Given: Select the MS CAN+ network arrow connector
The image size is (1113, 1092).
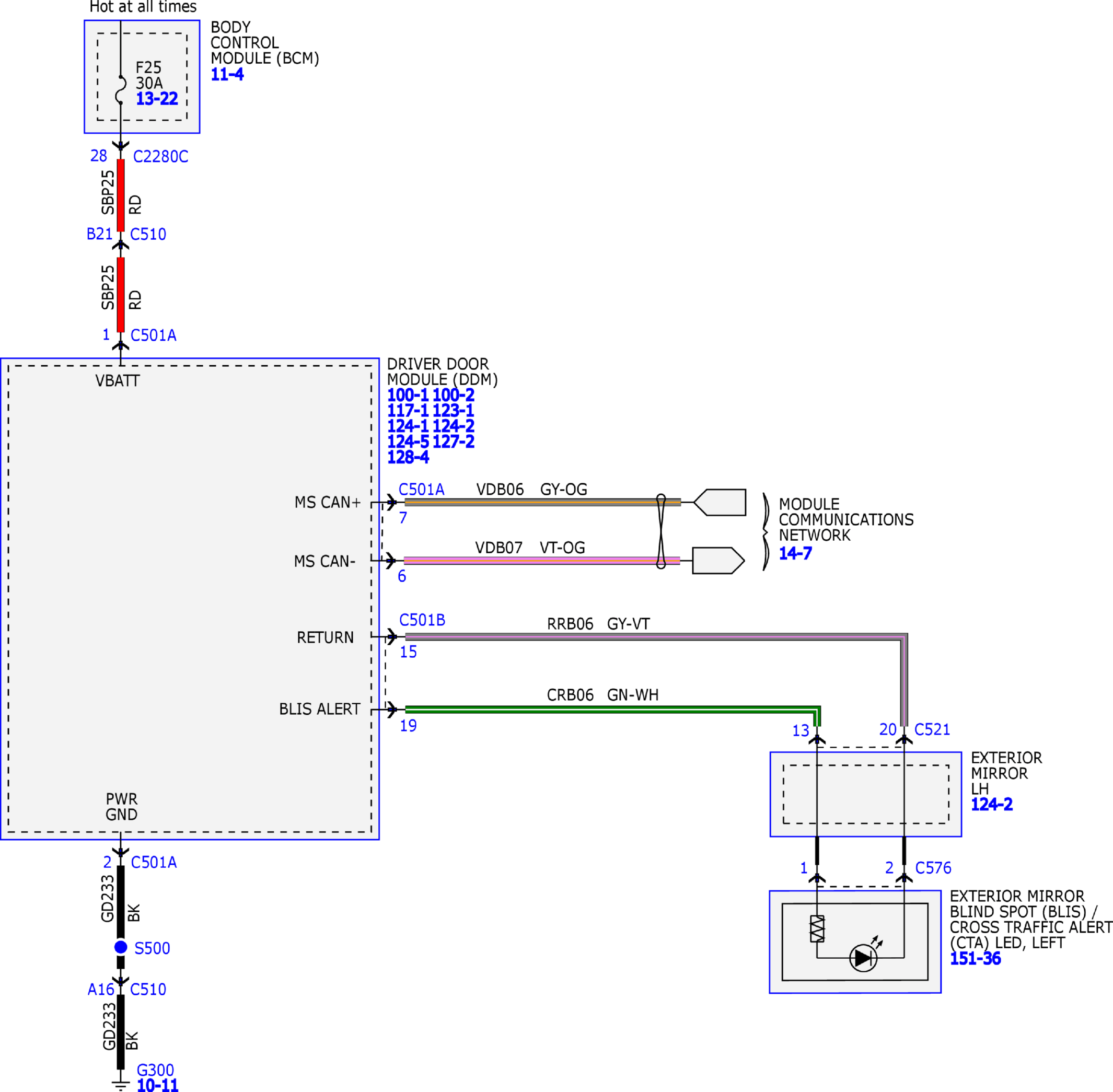Looking at the screenshot, I should click(720, 503).
